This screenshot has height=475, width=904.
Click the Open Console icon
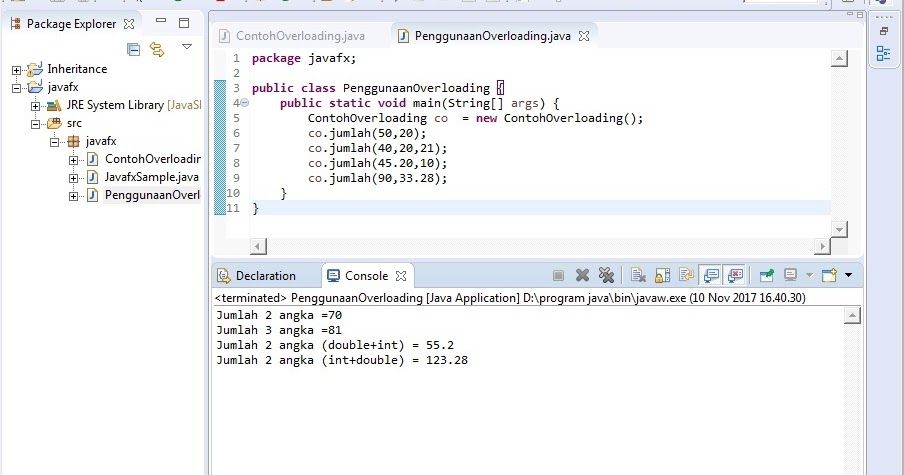point(829,276)
